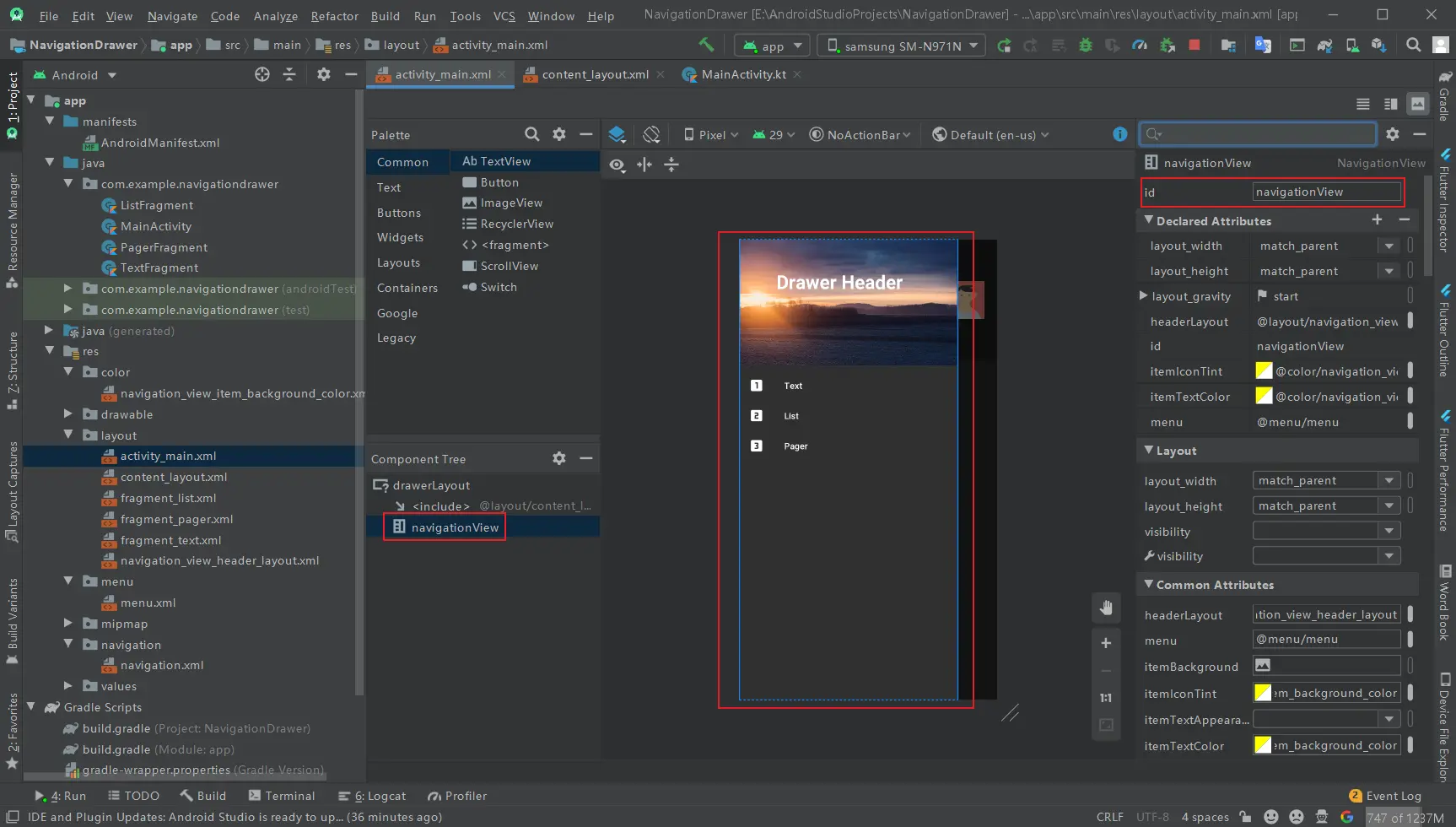
Task: Click the zoom in plus button on canvas
Action: (1106, 643)
